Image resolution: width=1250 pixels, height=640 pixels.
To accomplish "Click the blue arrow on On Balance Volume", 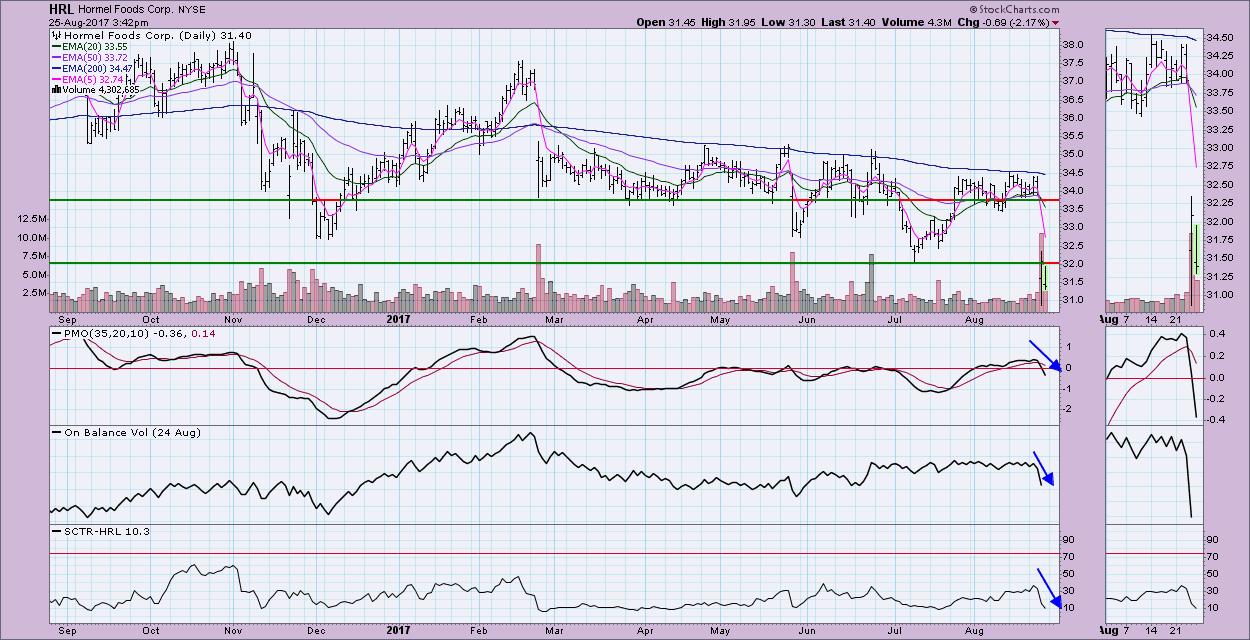I will [1041, 468].
